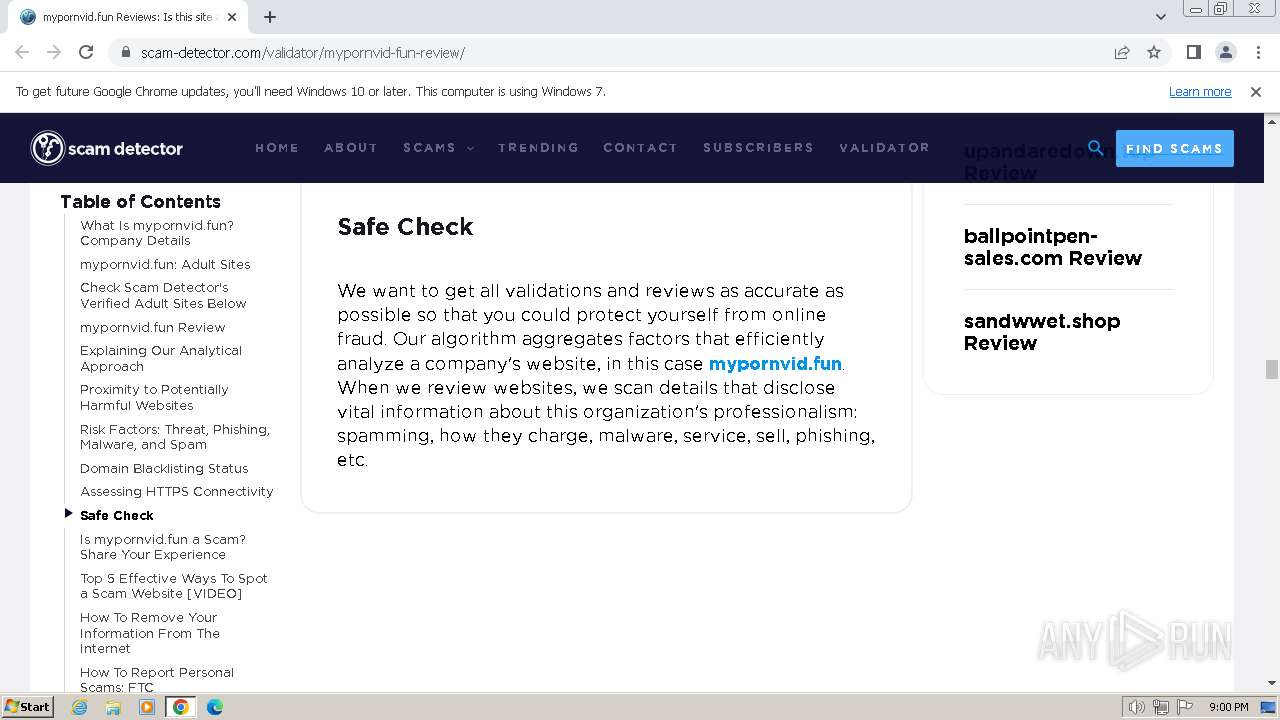Jump to 'Domain Blacklisting Status'
The image size is (1280, 720).
click(x=164, y=468)
